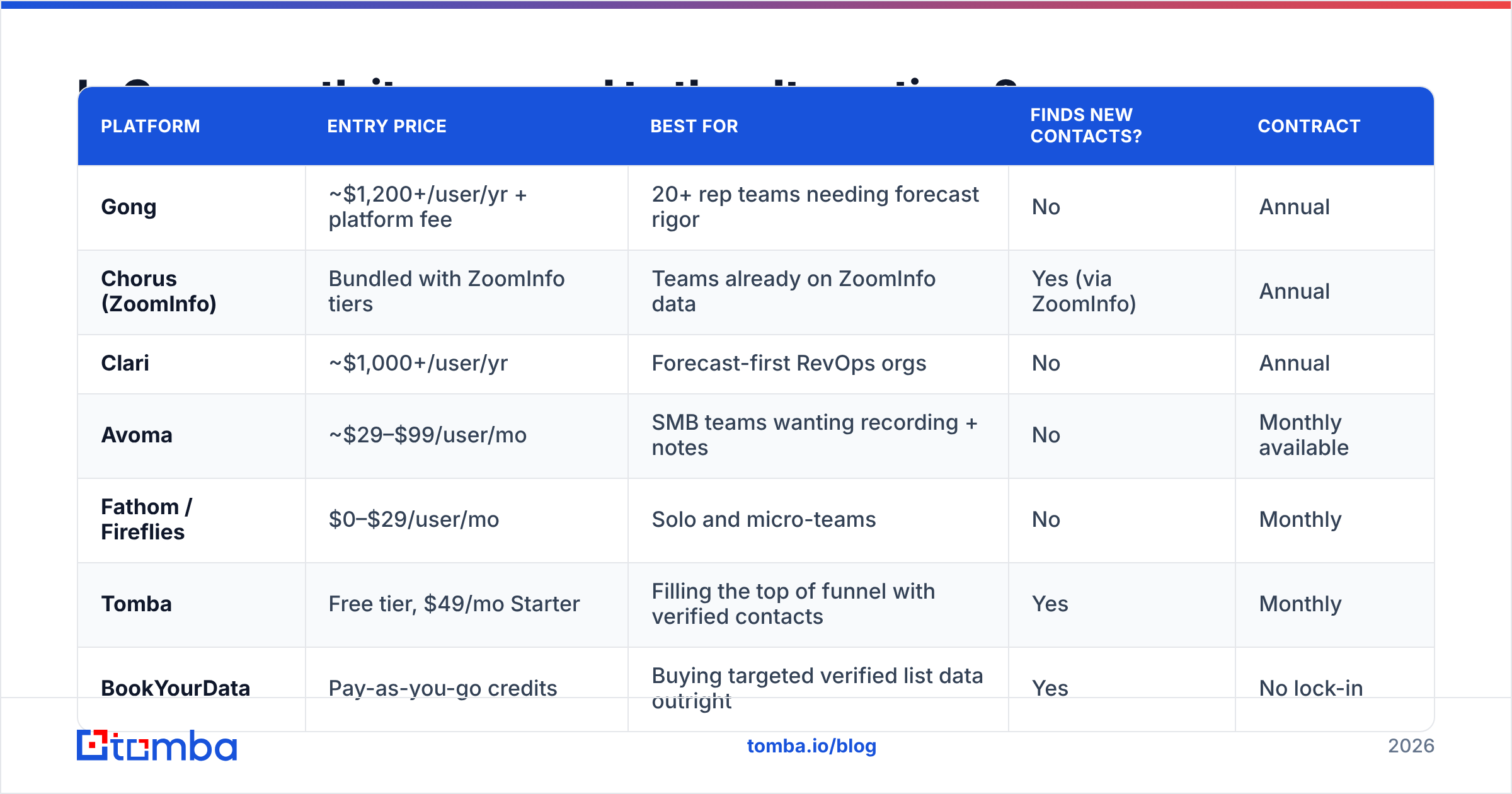This screenshot has width=1512, height=794.
Task: Select the Avoma platform cell
Action: [x=137, y=435]
